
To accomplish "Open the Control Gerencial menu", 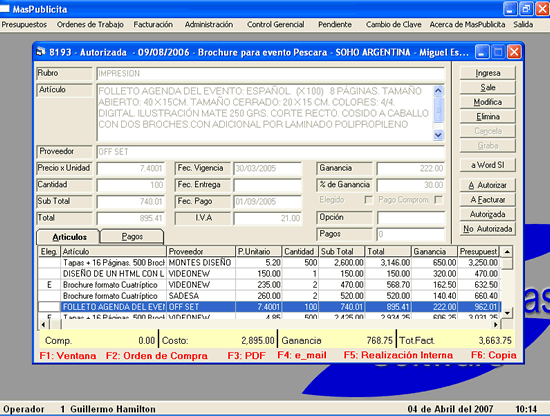I will [x=275, y=25].
